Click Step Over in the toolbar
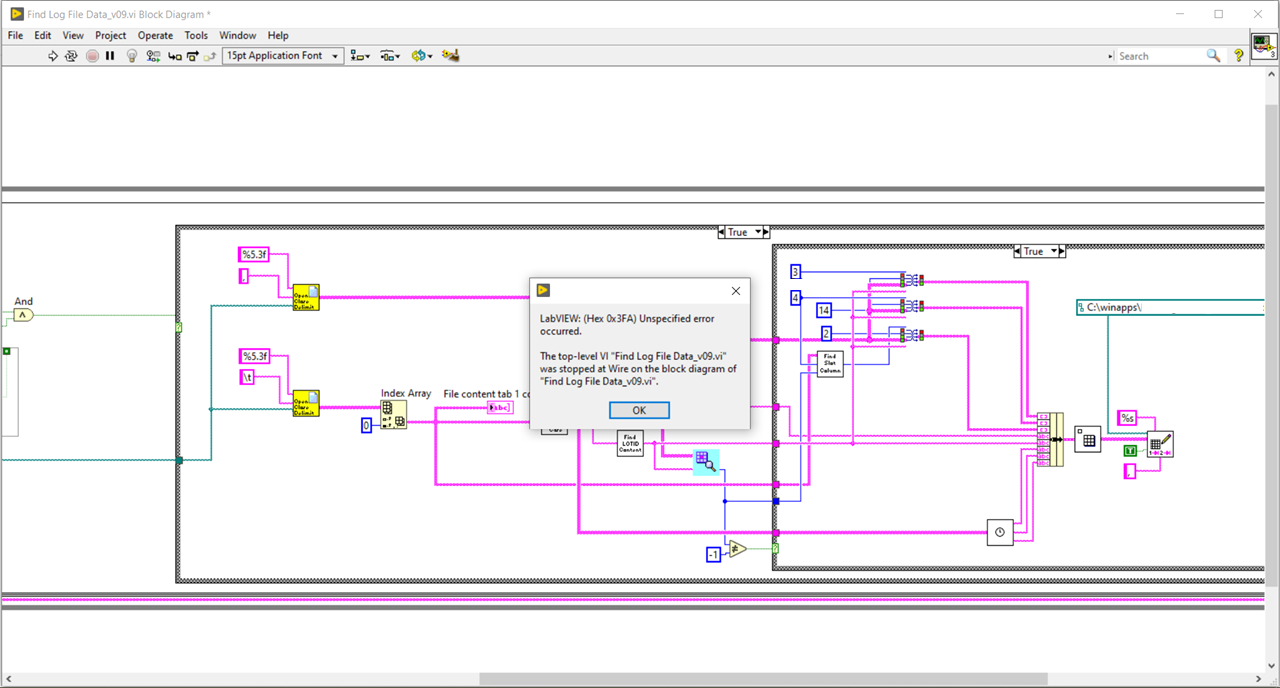The width and height of the screenshot is (1280, 688). coord(192,56)
